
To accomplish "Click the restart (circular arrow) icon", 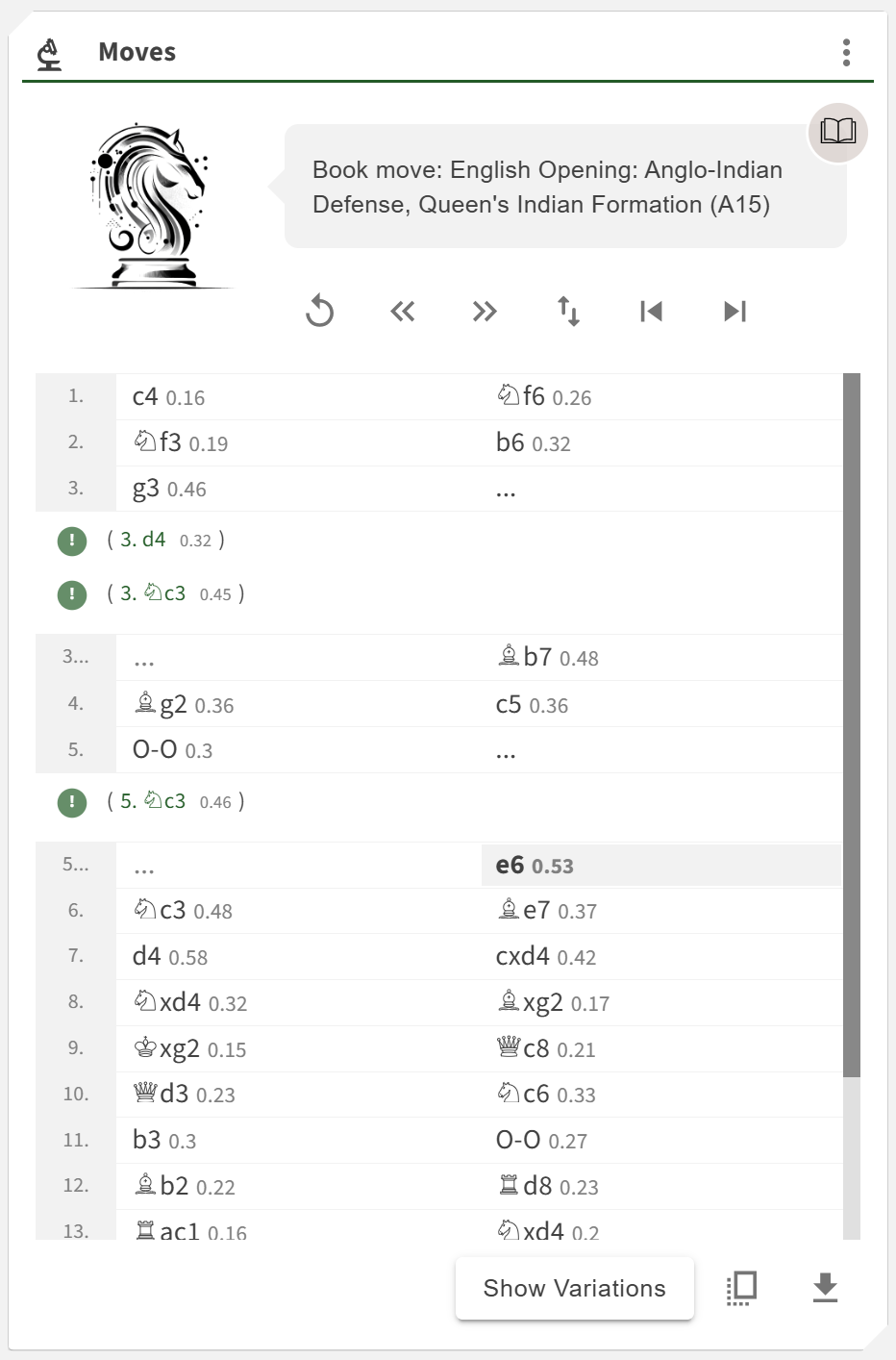I will point(319,312).
